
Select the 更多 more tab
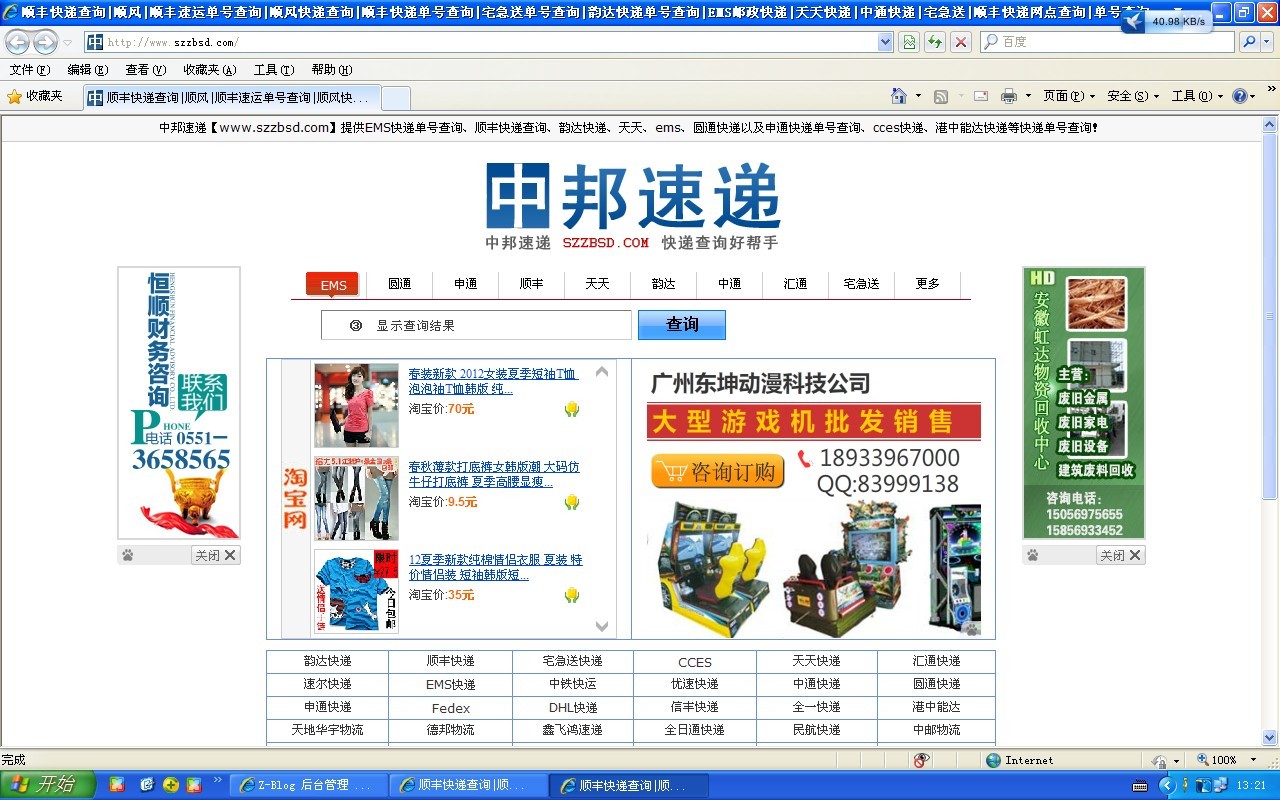927,284
